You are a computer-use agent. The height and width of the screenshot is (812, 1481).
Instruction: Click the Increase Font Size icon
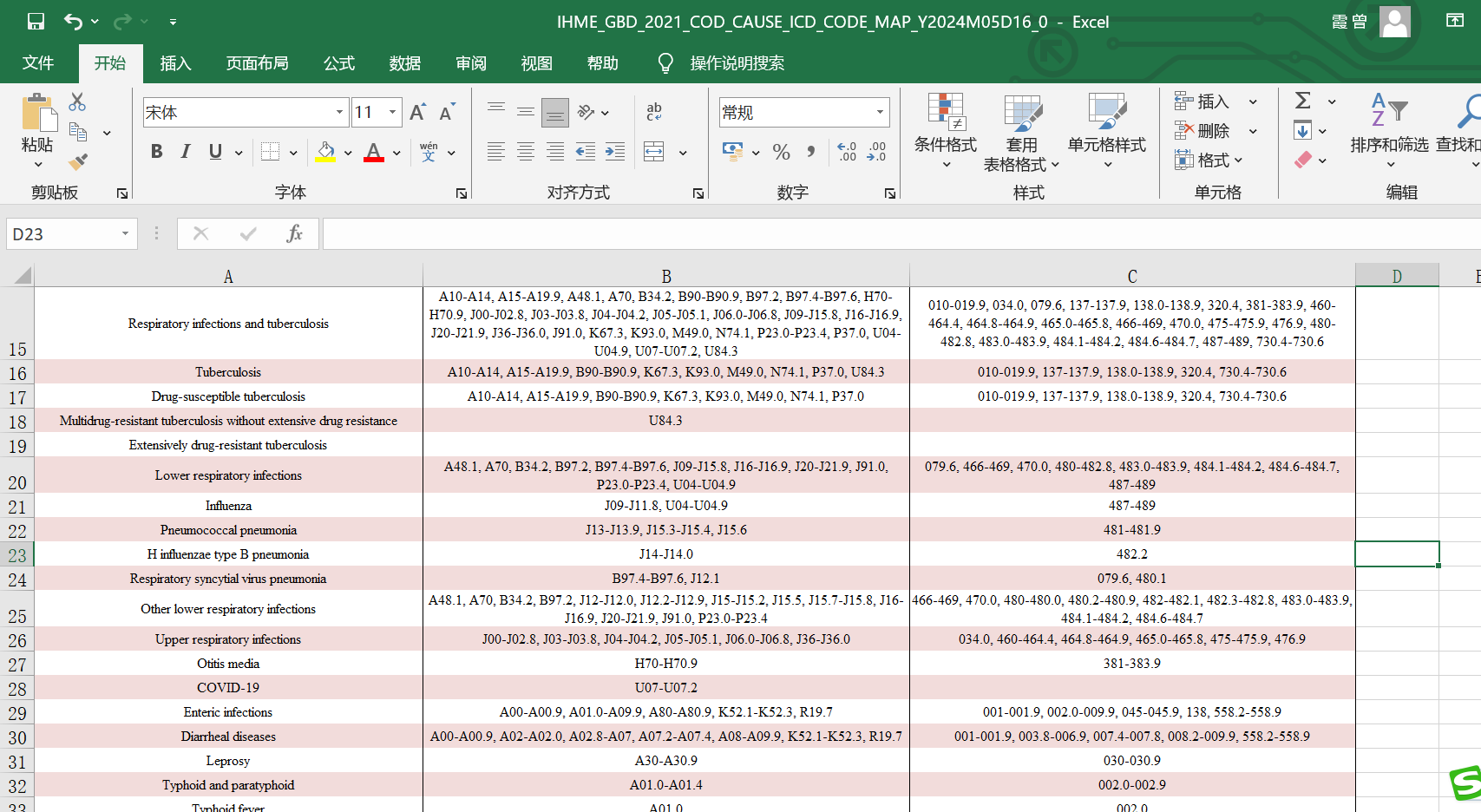(x=417, y=113)
